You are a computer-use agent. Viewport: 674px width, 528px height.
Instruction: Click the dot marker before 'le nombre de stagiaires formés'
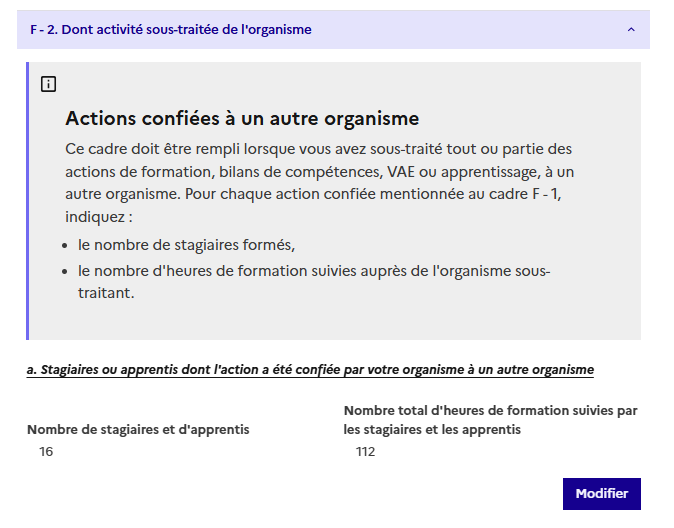(x=66, y=245)
